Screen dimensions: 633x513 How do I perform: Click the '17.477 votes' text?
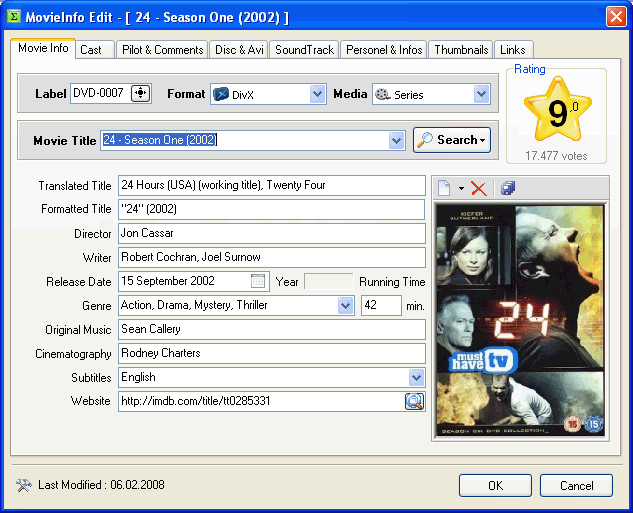(556, 156)
